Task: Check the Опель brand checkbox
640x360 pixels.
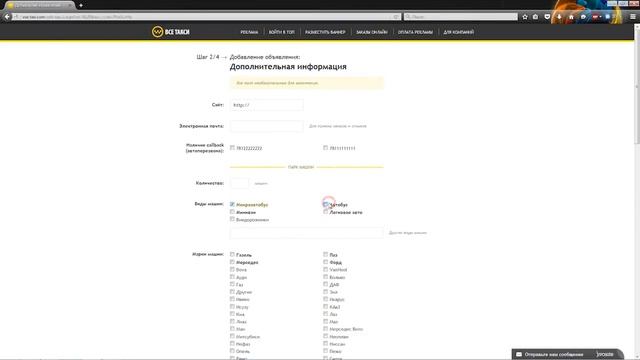Action: [x=232, y=351]
